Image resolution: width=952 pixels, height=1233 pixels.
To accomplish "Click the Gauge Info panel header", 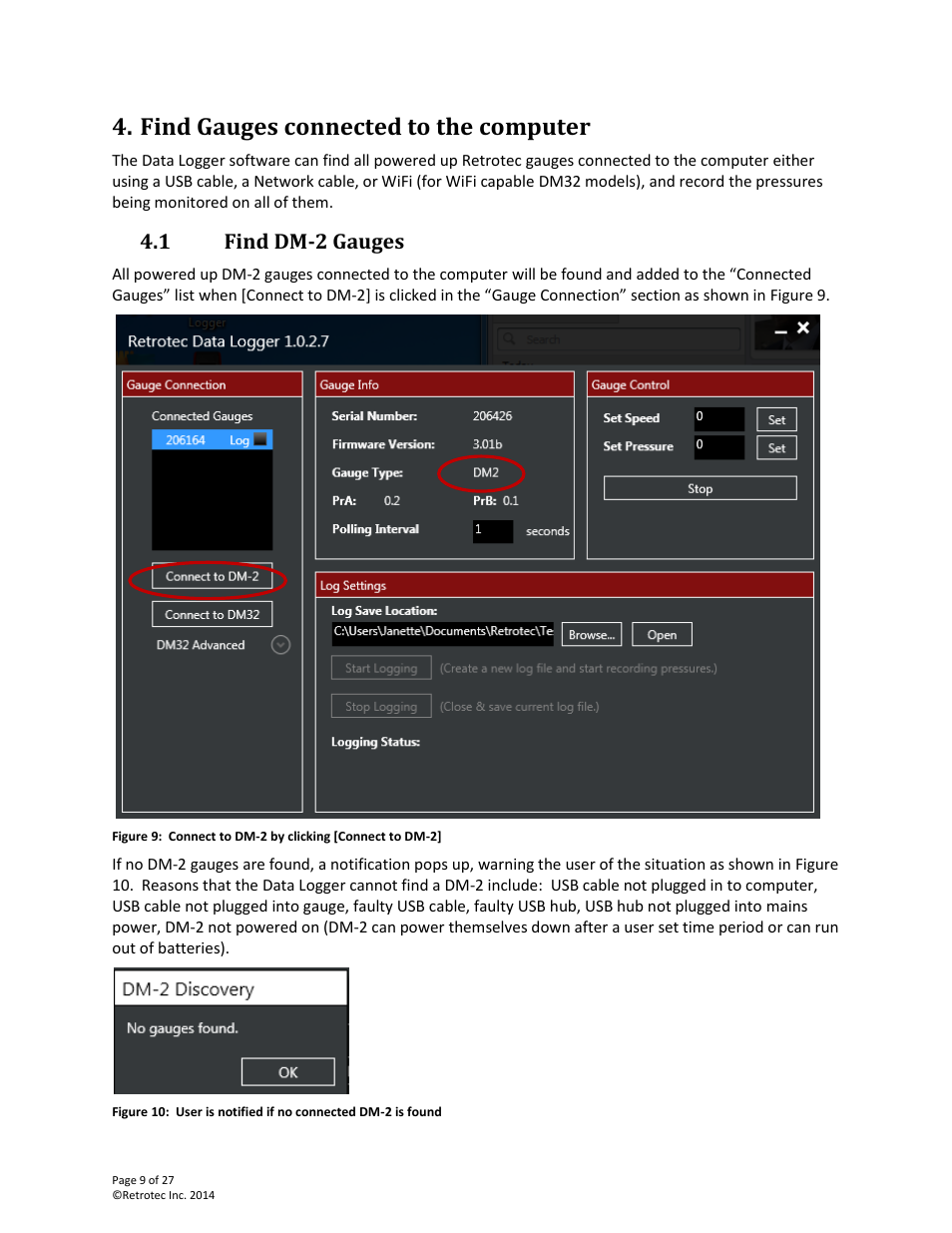I will click(445, 384).
